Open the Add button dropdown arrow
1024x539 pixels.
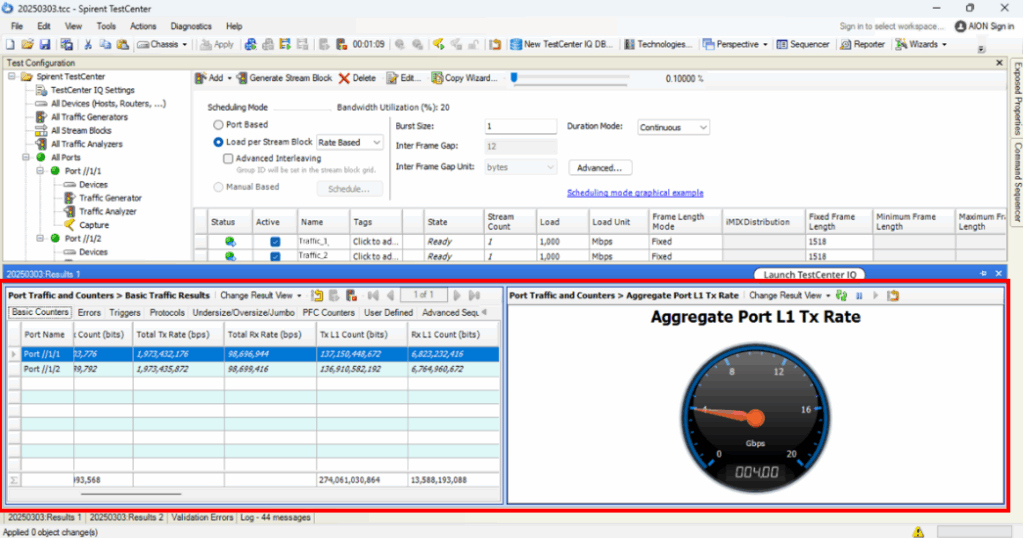pyautogui.click(x=229, y=78)
